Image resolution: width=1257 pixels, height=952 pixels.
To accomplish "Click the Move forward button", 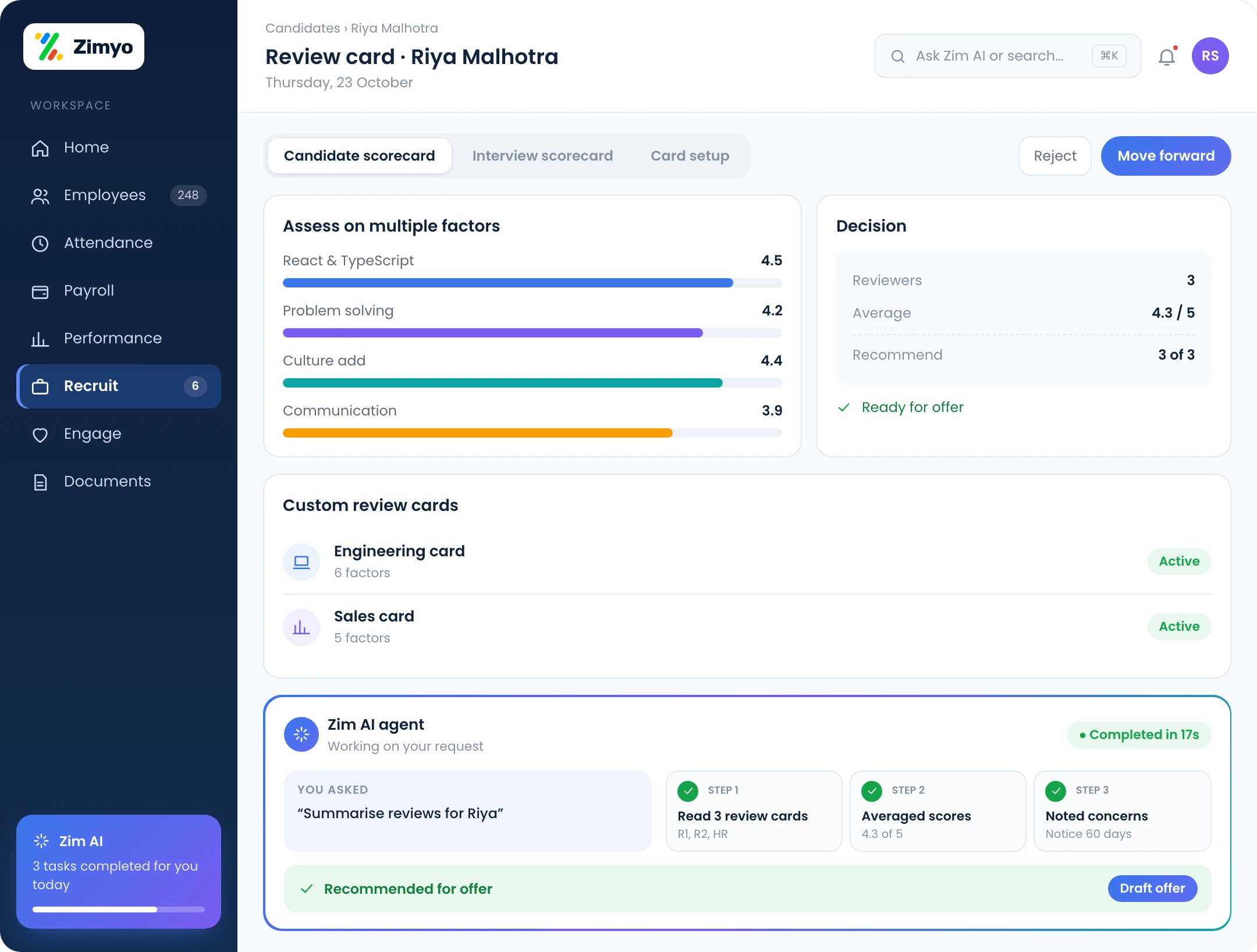I will coord(1166,156).
